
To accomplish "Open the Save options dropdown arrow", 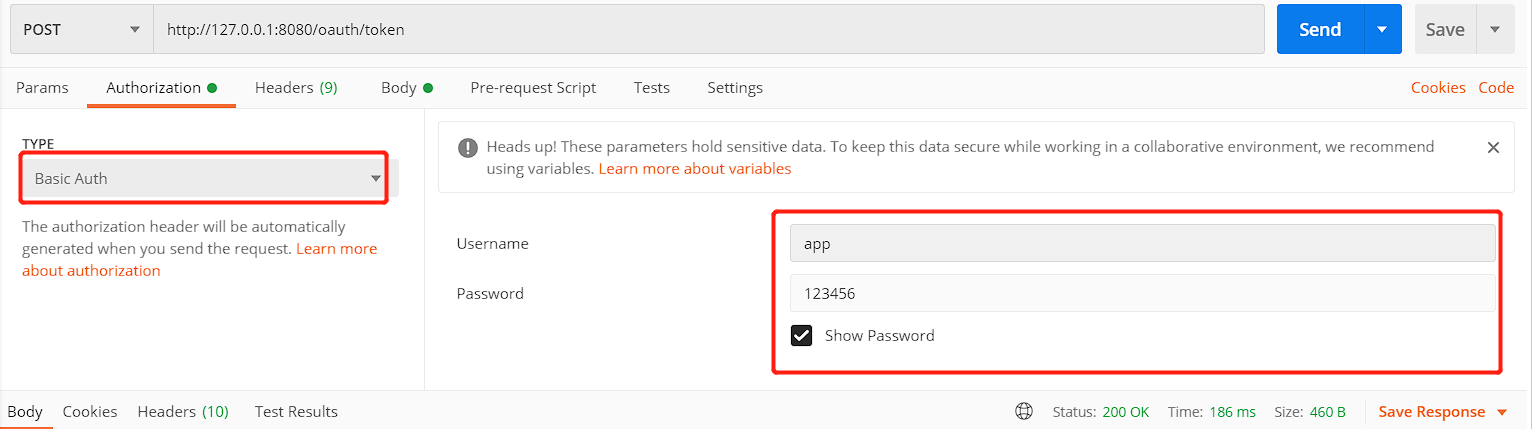I will 1495,30.
